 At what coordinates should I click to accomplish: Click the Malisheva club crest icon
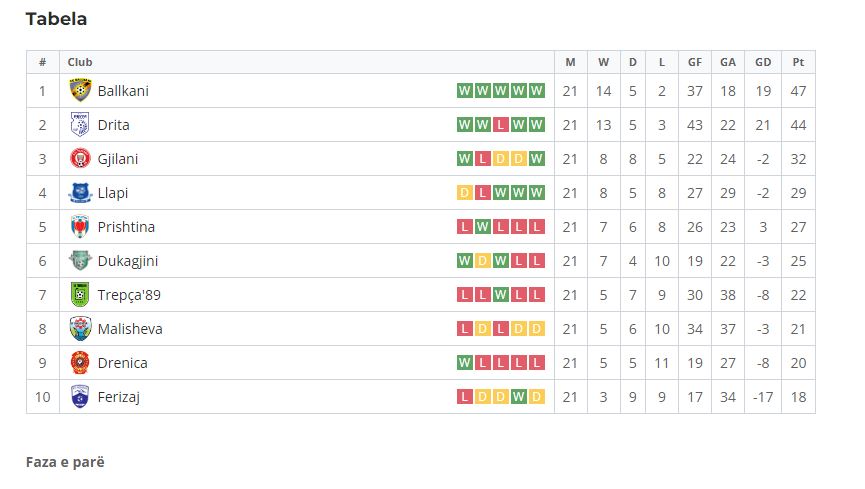[80, 329]
